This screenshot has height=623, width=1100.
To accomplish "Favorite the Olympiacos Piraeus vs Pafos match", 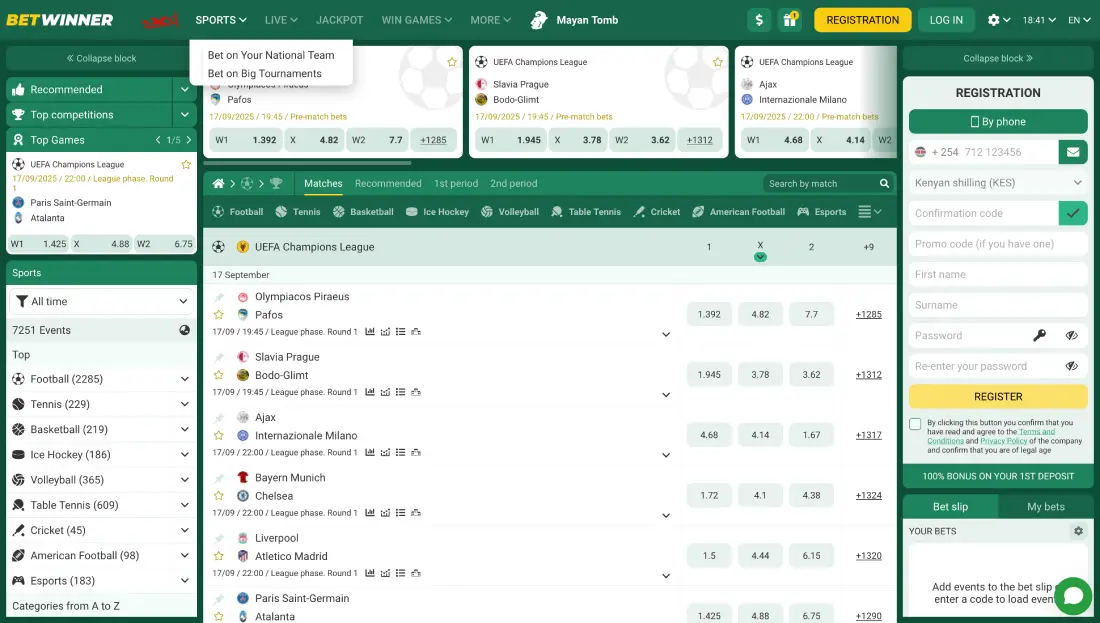I will (219, 315).
